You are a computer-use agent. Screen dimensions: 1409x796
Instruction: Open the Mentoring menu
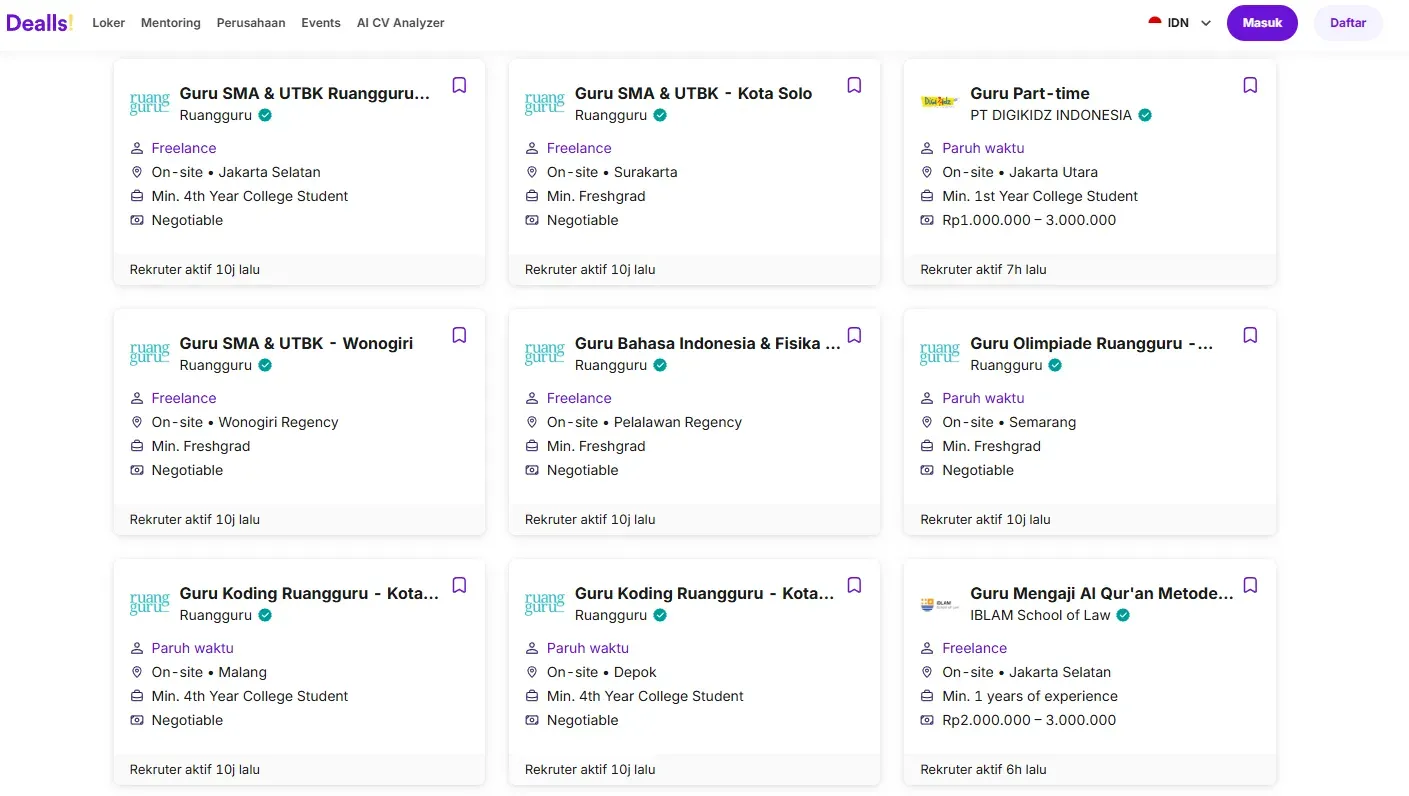pyautogui.click(x=170, y=22)
